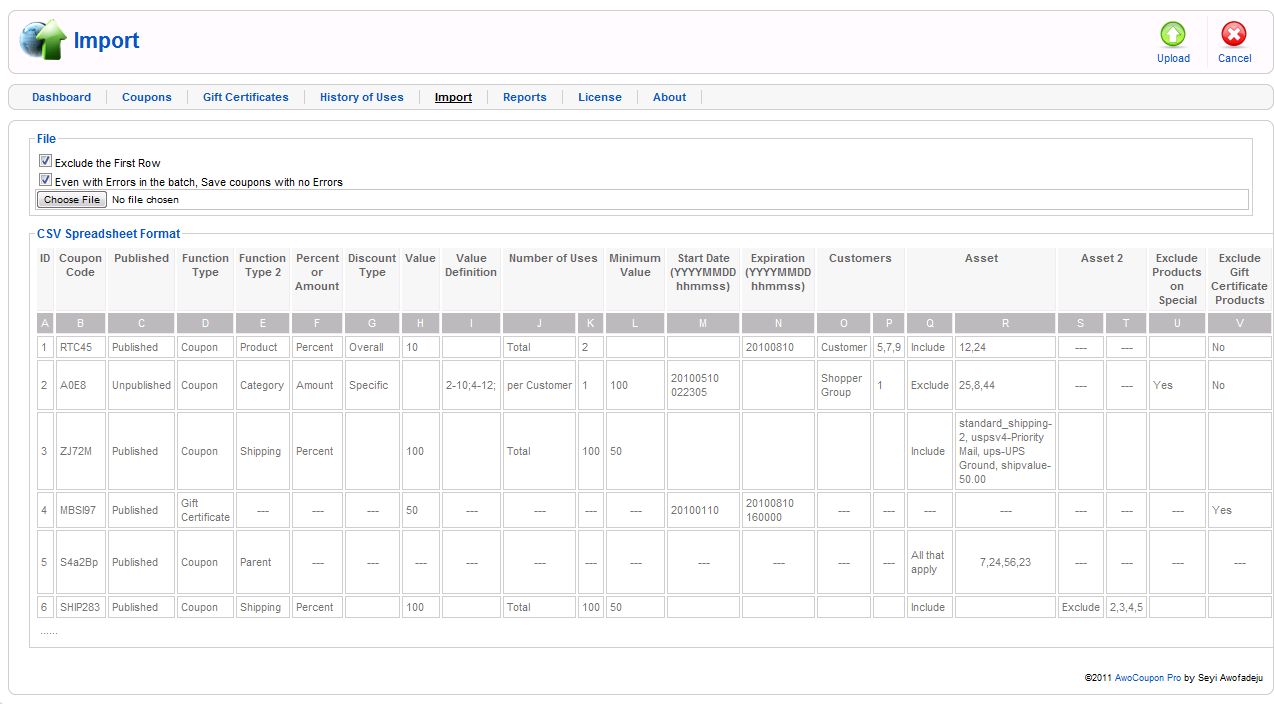Image resolution: width=1274 pixels, height=704 pixels.
Task: Click the Gift Certificate function type cell
Action: coord(206,510)
